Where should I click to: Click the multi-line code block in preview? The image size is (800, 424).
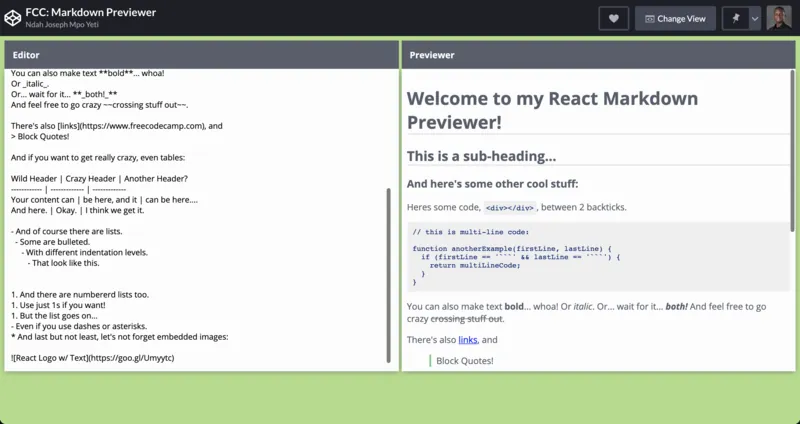tap(598, 257)
